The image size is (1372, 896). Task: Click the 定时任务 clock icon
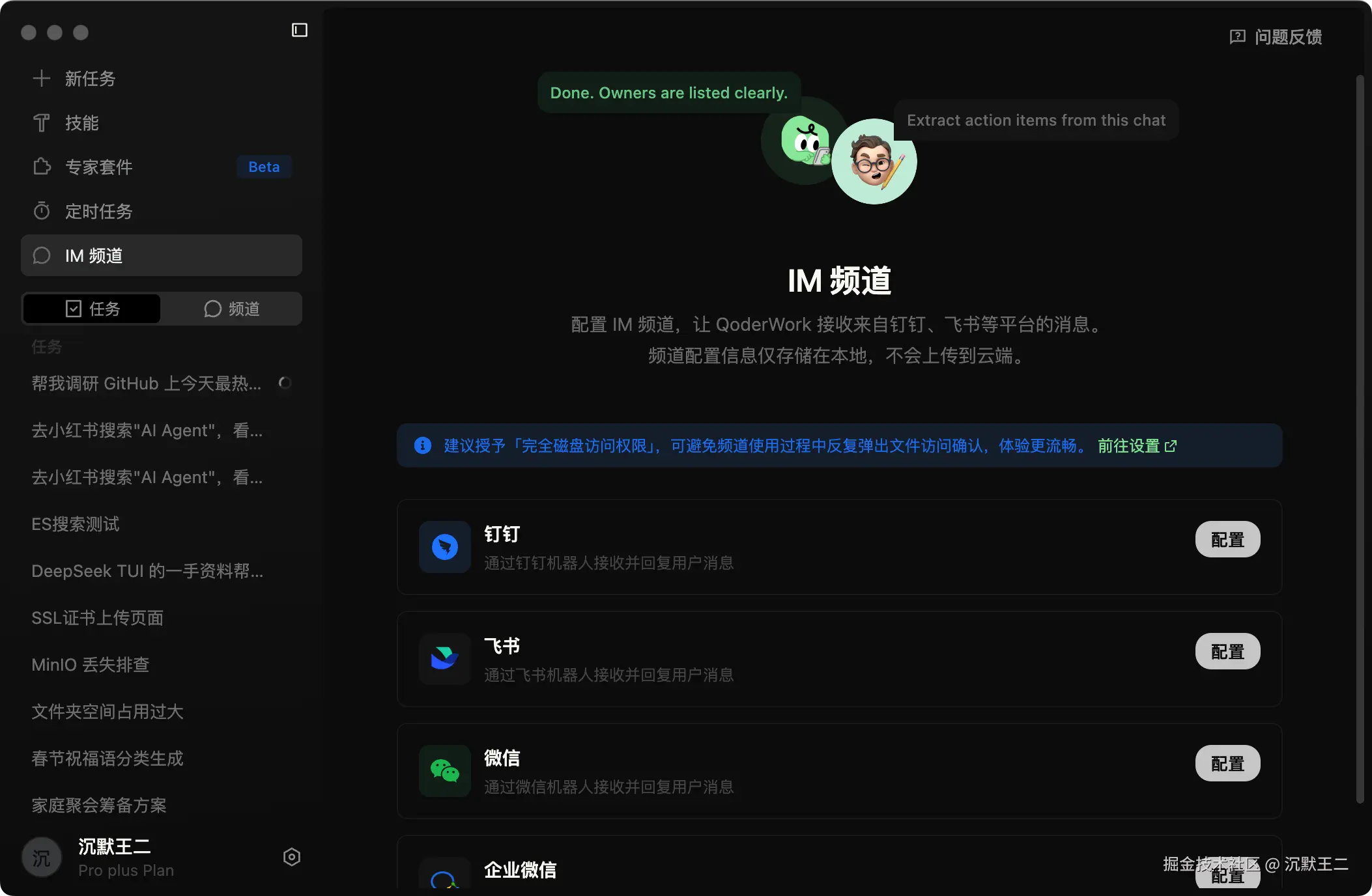coord(42,211)
